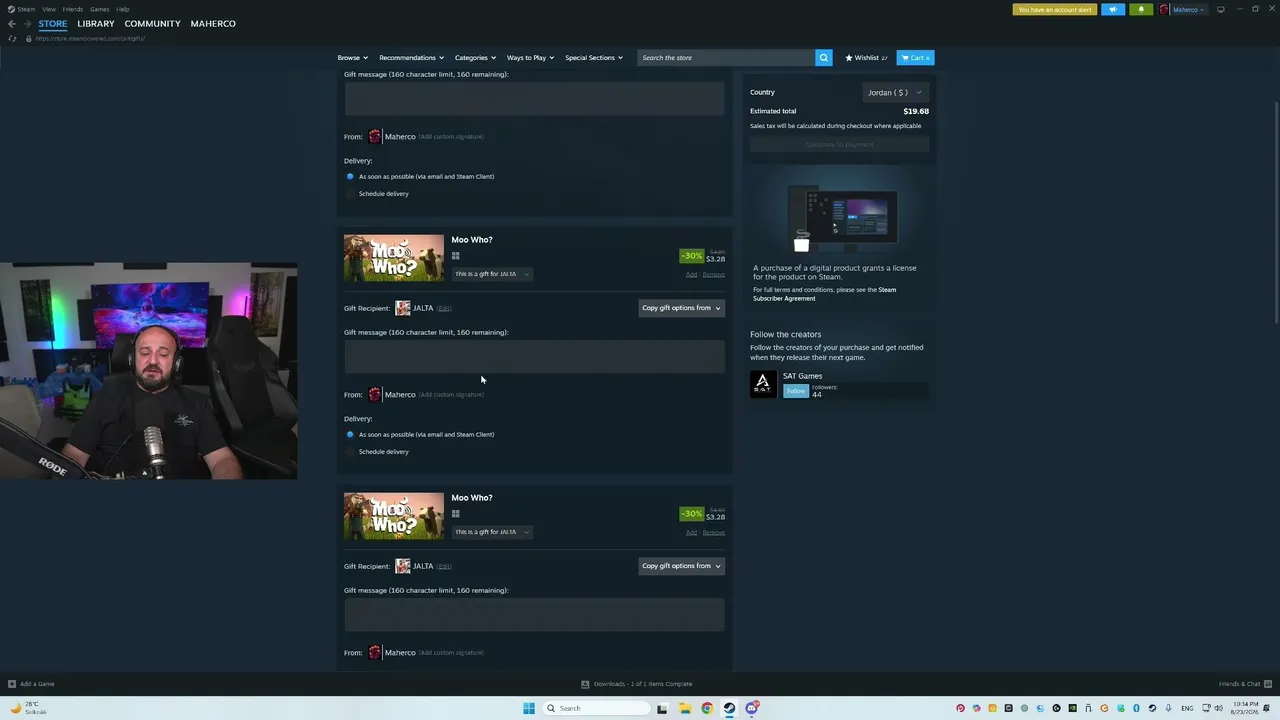1280x720 pixels.
Task: Click the SAT Games creator logo
Action: pos(763,384)
